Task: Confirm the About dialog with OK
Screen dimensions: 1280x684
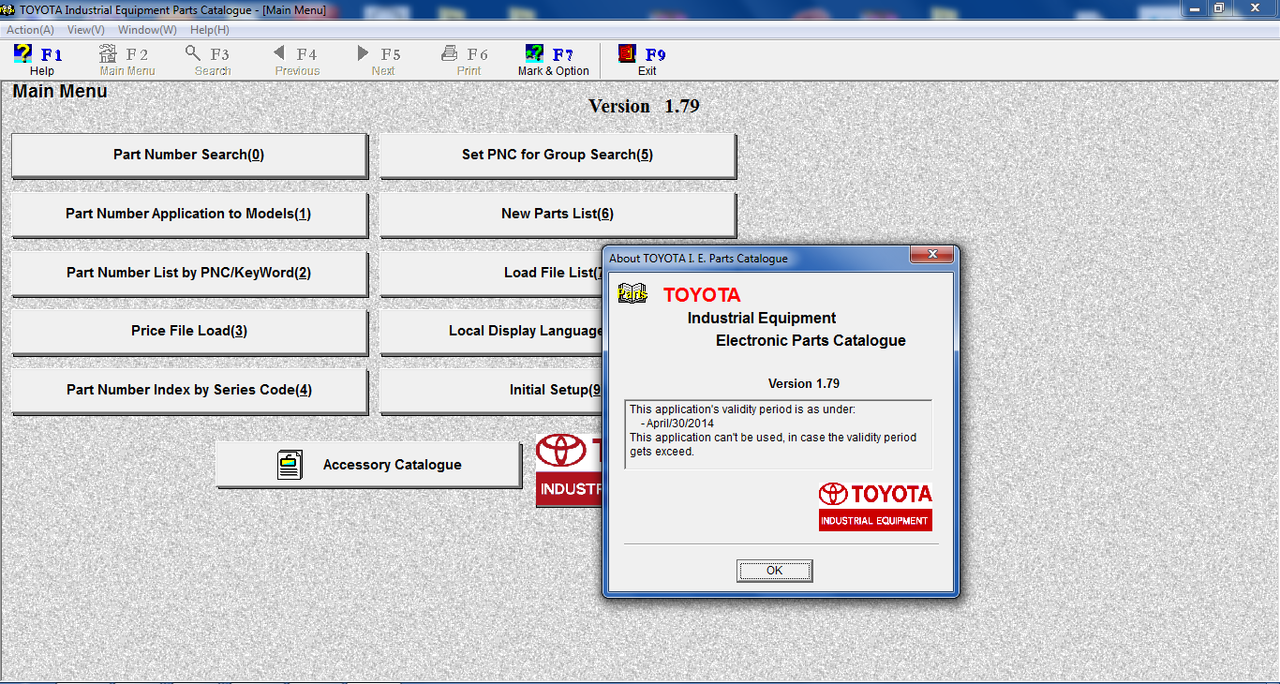Action: pyautogui.click(x=775, y=570)
